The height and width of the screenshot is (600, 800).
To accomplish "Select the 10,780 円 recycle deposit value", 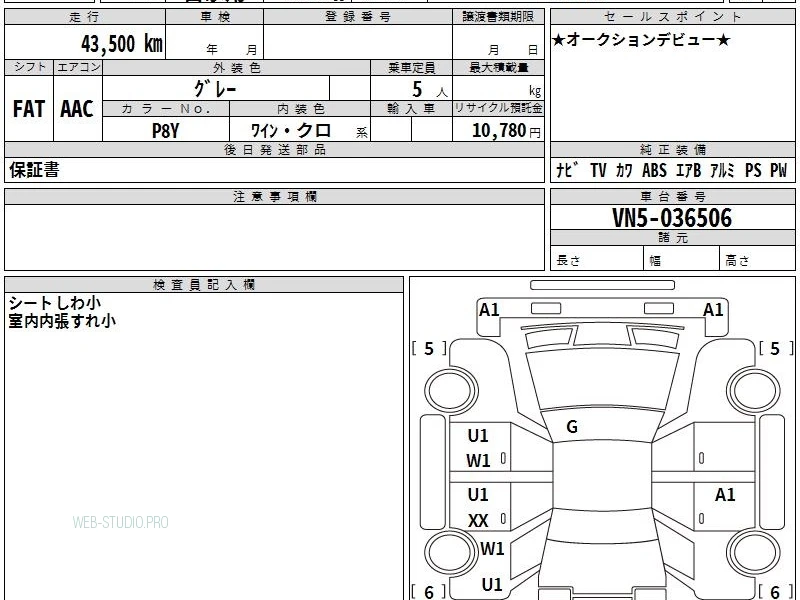I will [506, 131].
